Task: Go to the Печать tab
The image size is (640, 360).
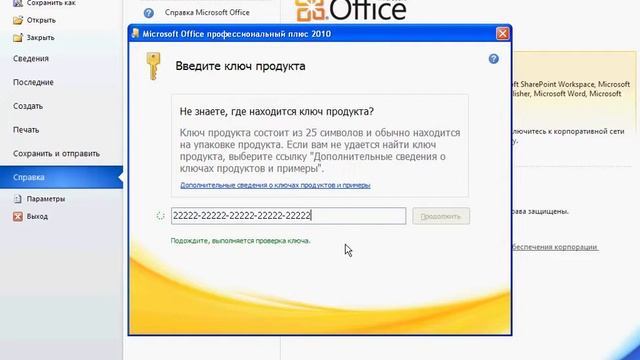Action: tap(26, 130)
